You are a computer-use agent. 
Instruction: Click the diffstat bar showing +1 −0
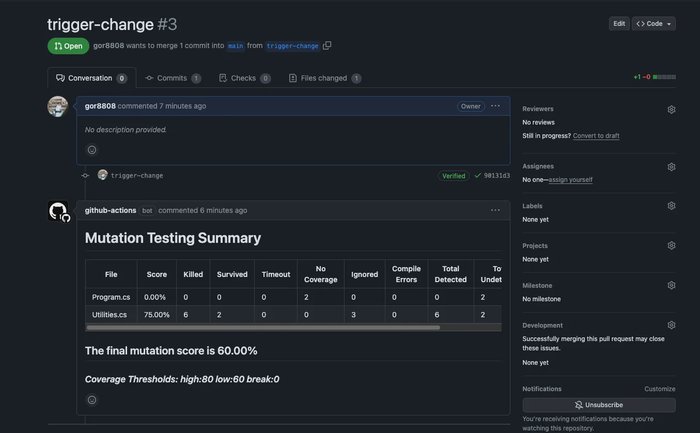point(654,77)
